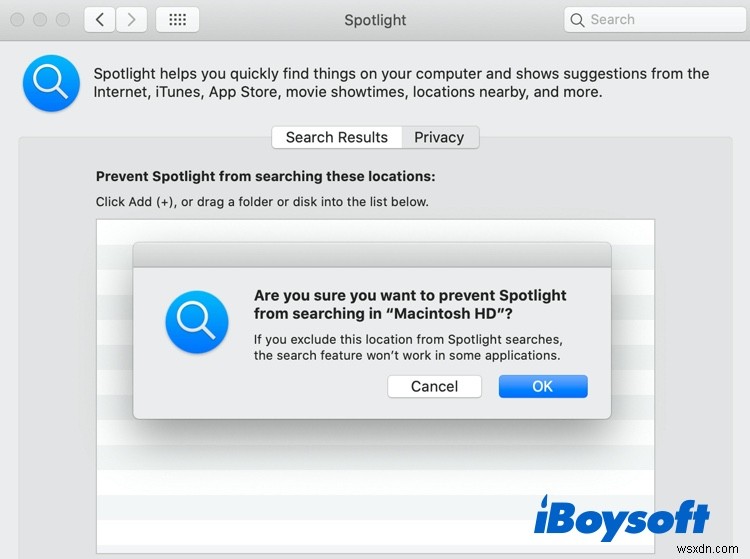The image size is (750, 559).
Task: Switch to the Search Results tab
Action: pos(337,137)
